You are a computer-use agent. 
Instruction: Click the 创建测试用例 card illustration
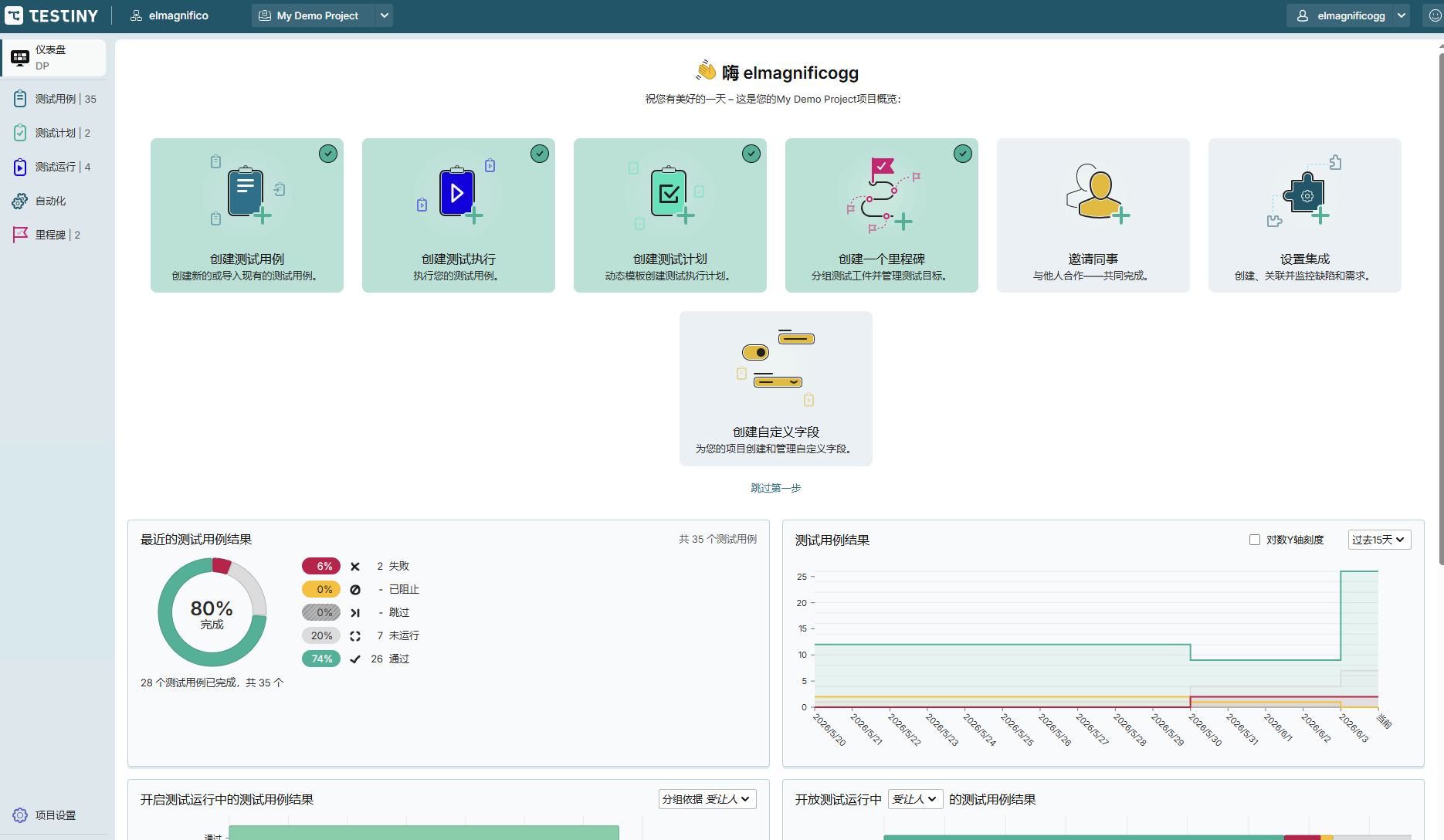[x=247, y=193]
